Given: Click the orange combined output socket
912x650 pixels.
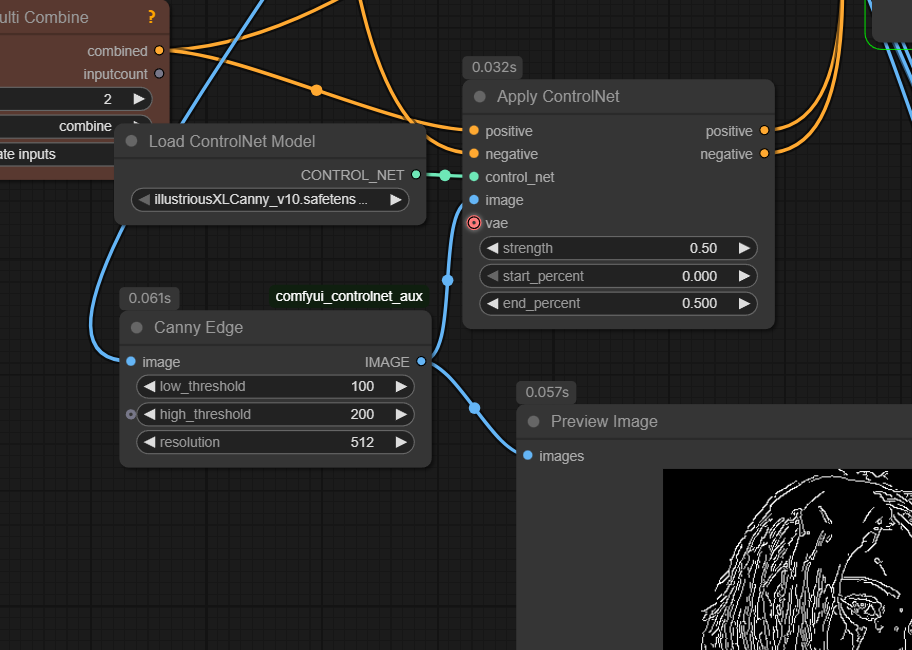Looking at the screenshot, I should point(159,51).
